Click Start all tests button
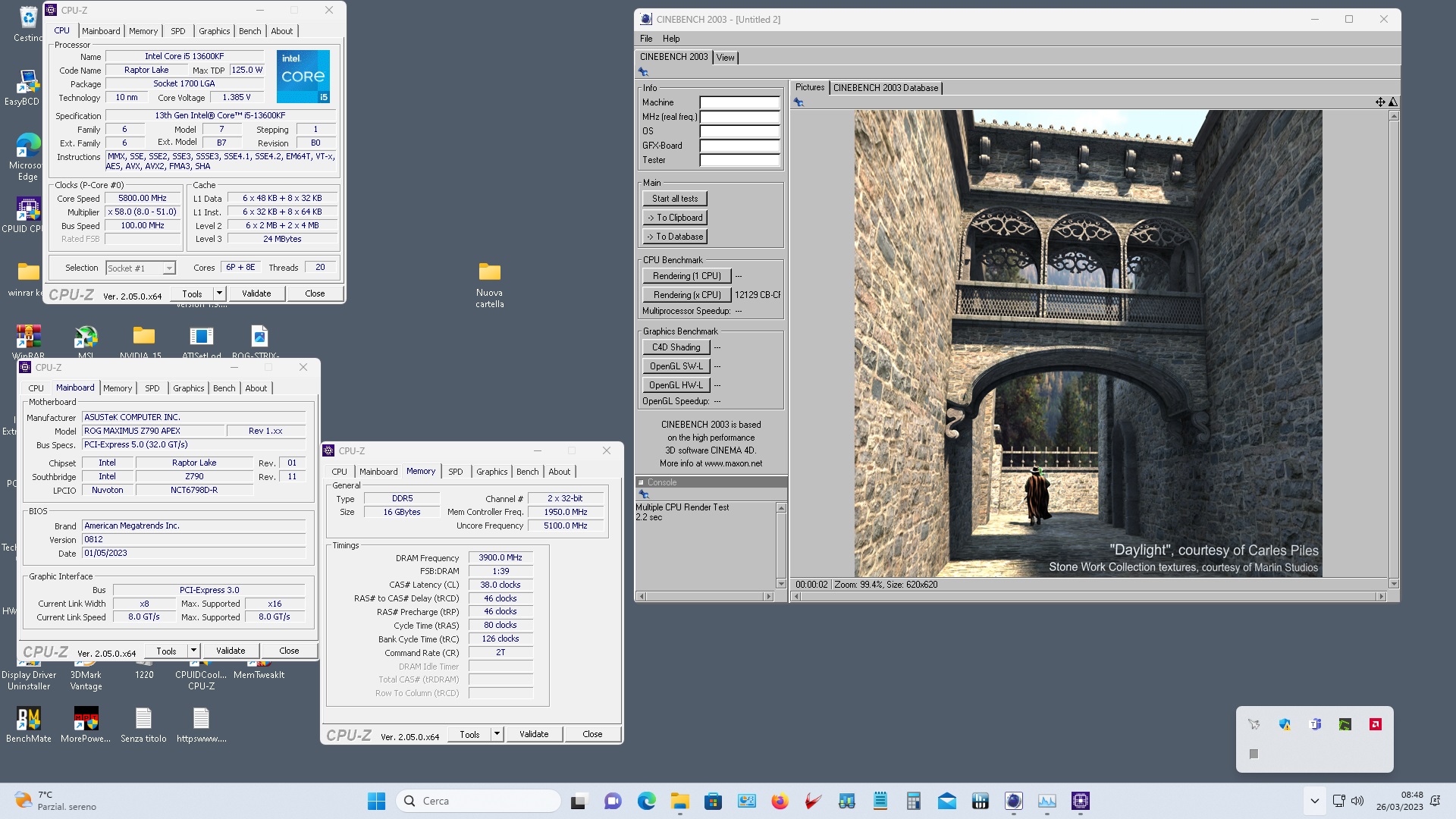This screenshot has height=819, width=1456. [675, 199]
